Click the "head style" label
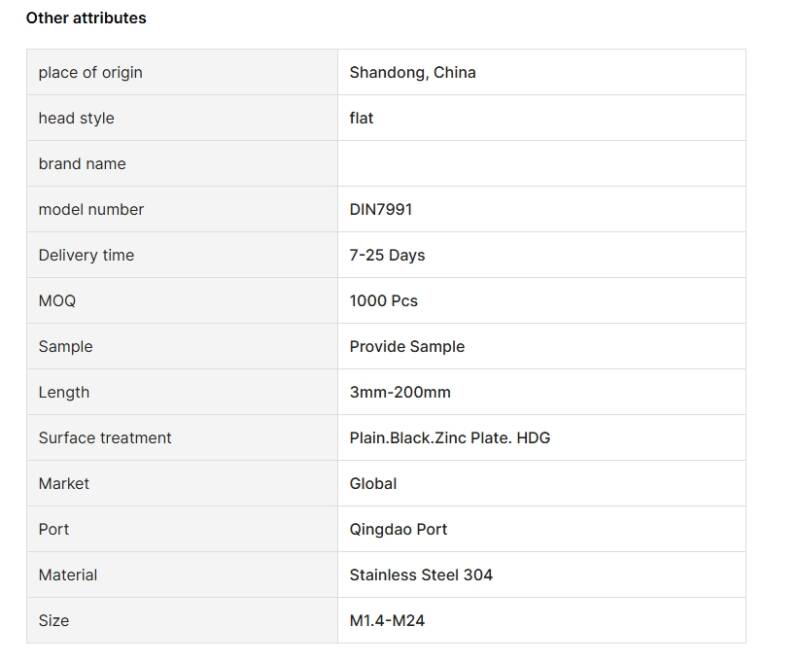The image size is (799, 662). pyautogui.click(x=76, y=118)
